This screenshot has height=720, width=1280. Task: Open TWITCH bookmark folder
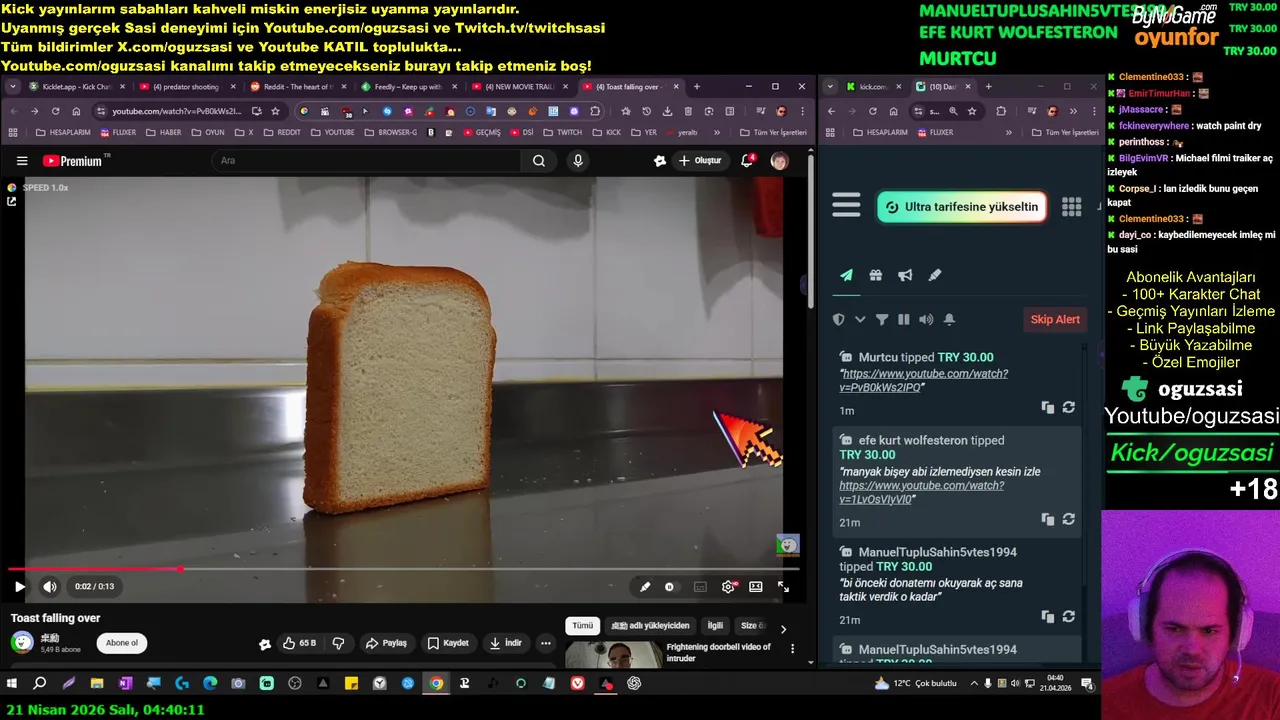[563, 132]
